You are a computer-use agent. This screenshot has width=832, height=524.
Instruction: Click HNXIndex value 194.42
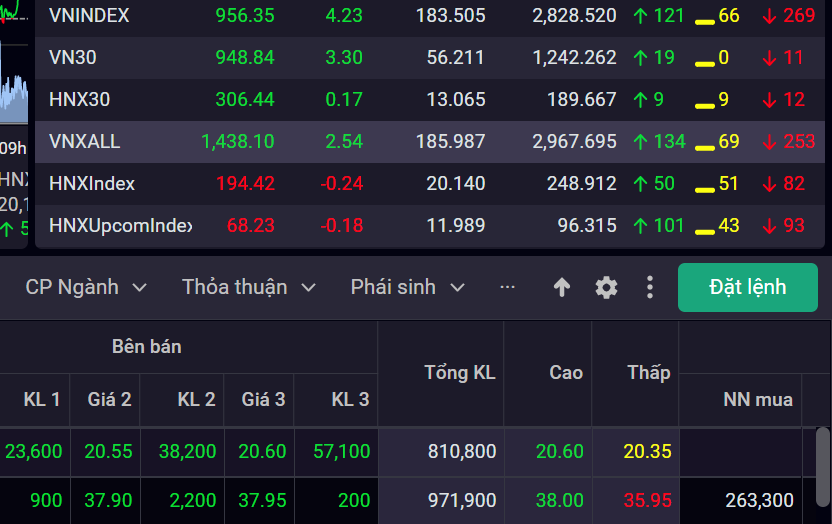pos(245,184)
